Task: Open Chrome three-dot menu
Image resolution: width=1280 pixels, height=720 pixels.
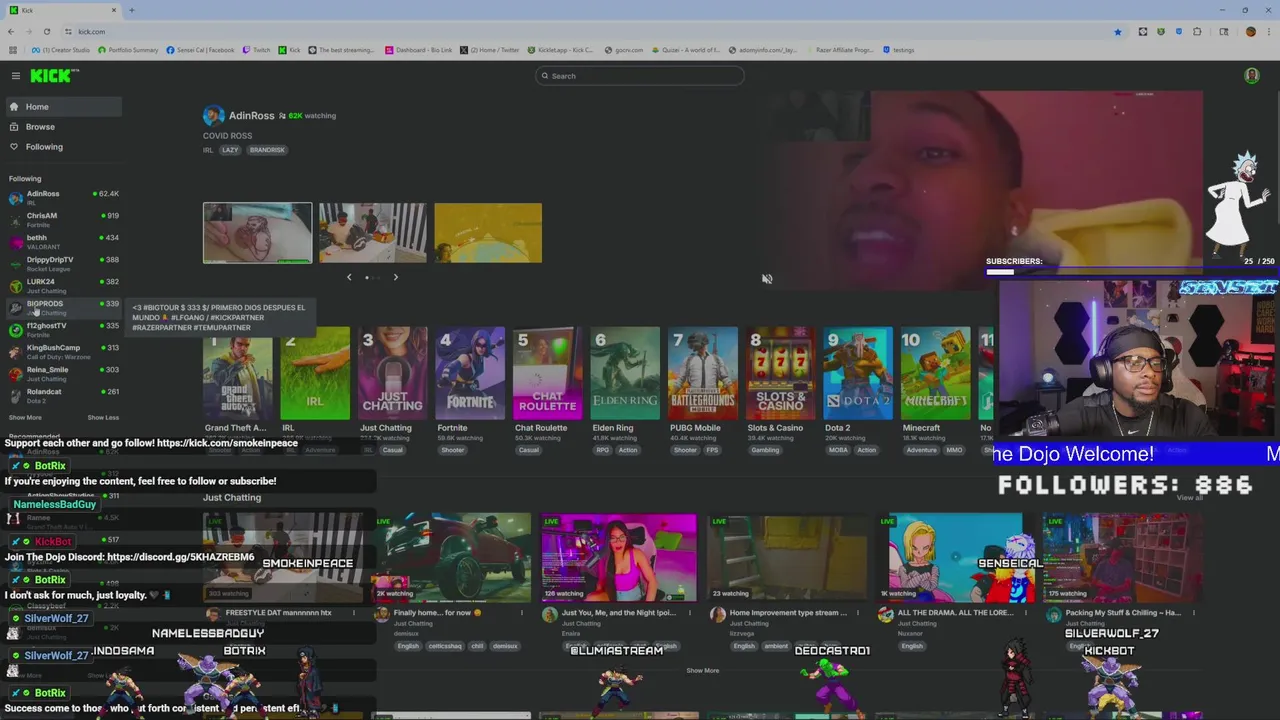Action: click(1269, 31)
